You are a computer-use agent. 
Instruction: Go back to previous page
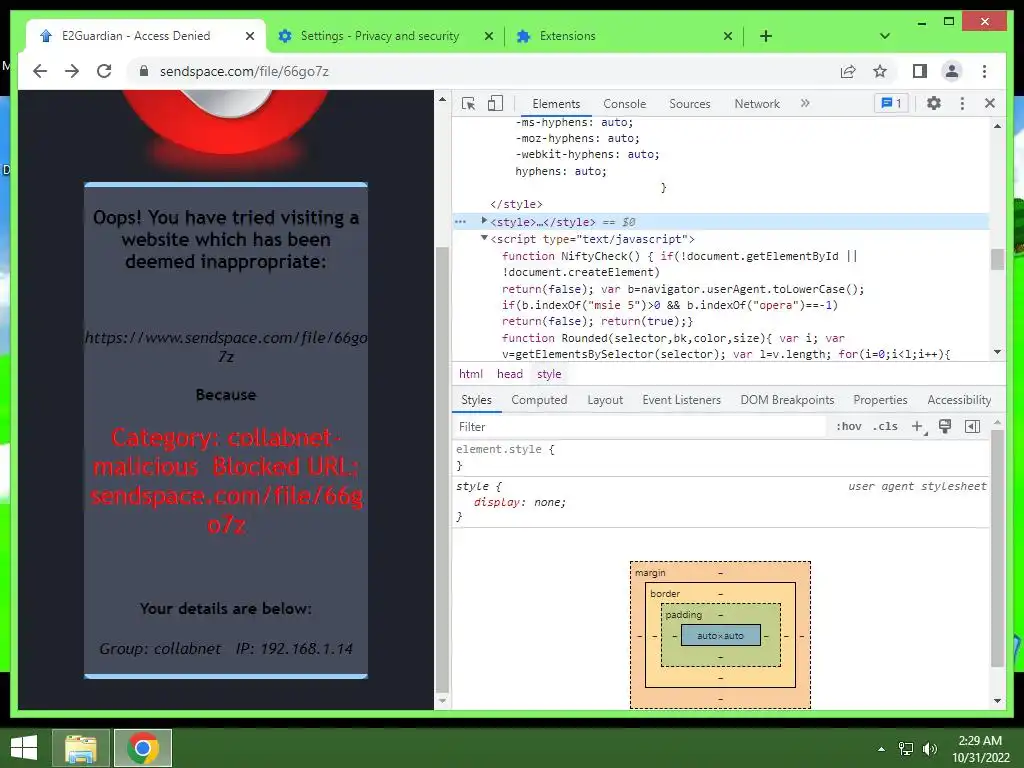coord(40,71)
